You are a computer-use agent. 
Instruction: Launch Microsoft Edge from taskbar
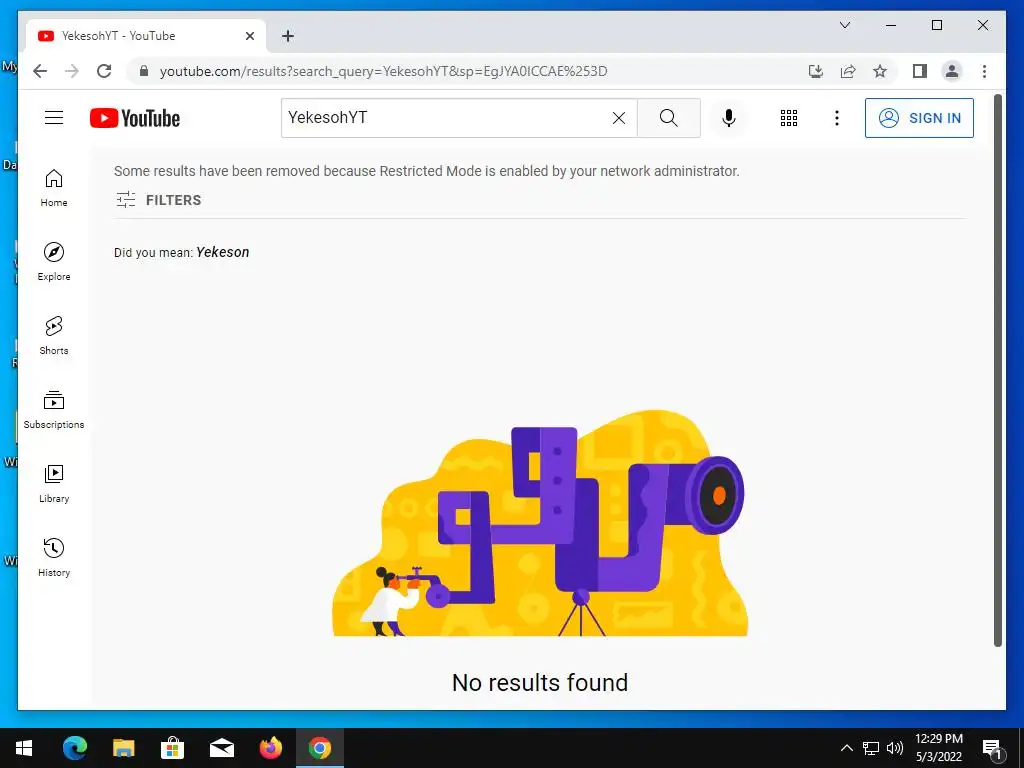74,748
